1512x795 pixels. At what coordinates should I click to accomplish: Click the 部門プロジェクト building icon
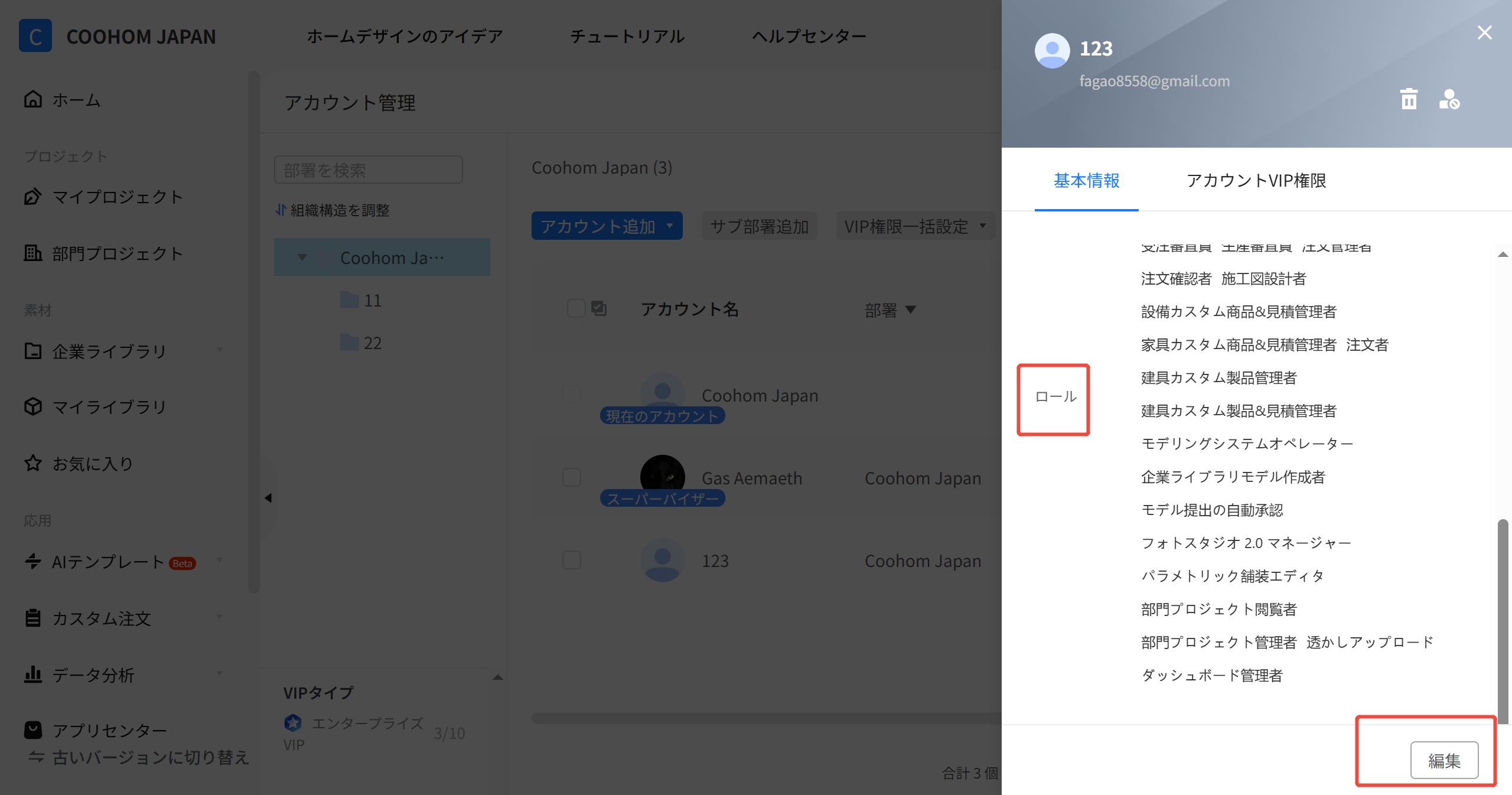(x=33, y=253)
